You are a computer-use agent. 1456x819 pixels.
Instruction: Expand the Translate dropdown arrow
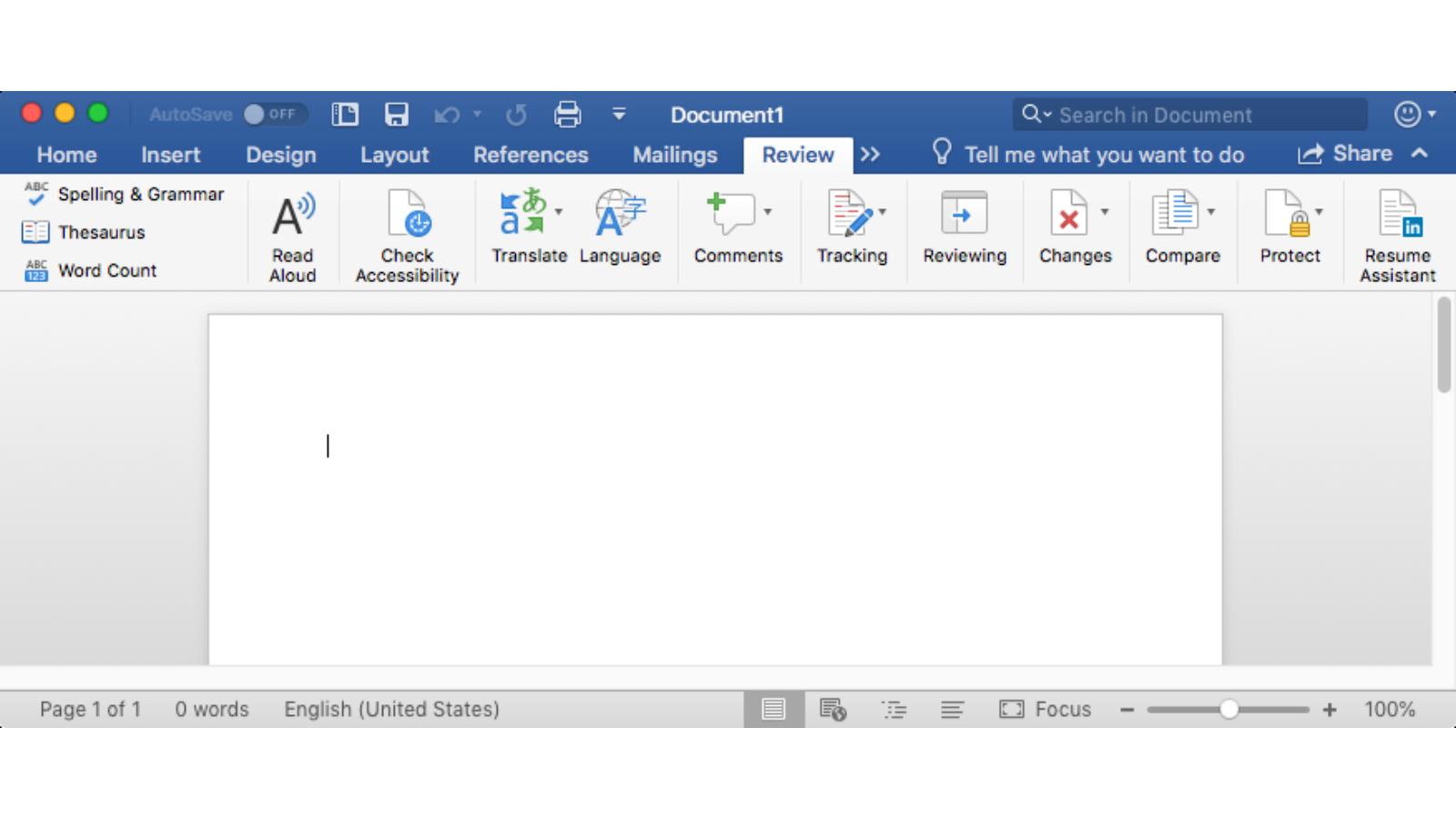click(x=559, y=211)
